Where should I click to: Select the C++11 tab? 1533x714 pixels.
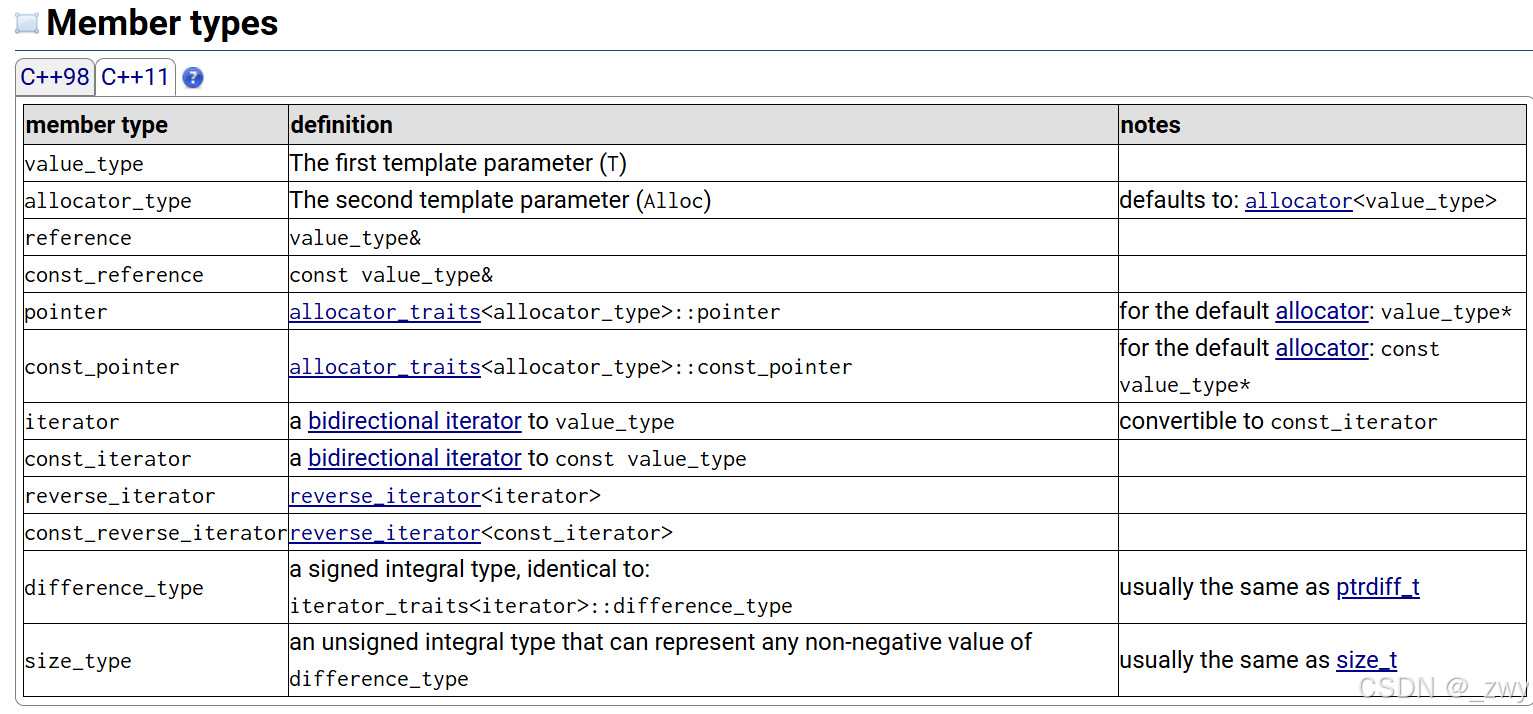click(x=136, y=77)
